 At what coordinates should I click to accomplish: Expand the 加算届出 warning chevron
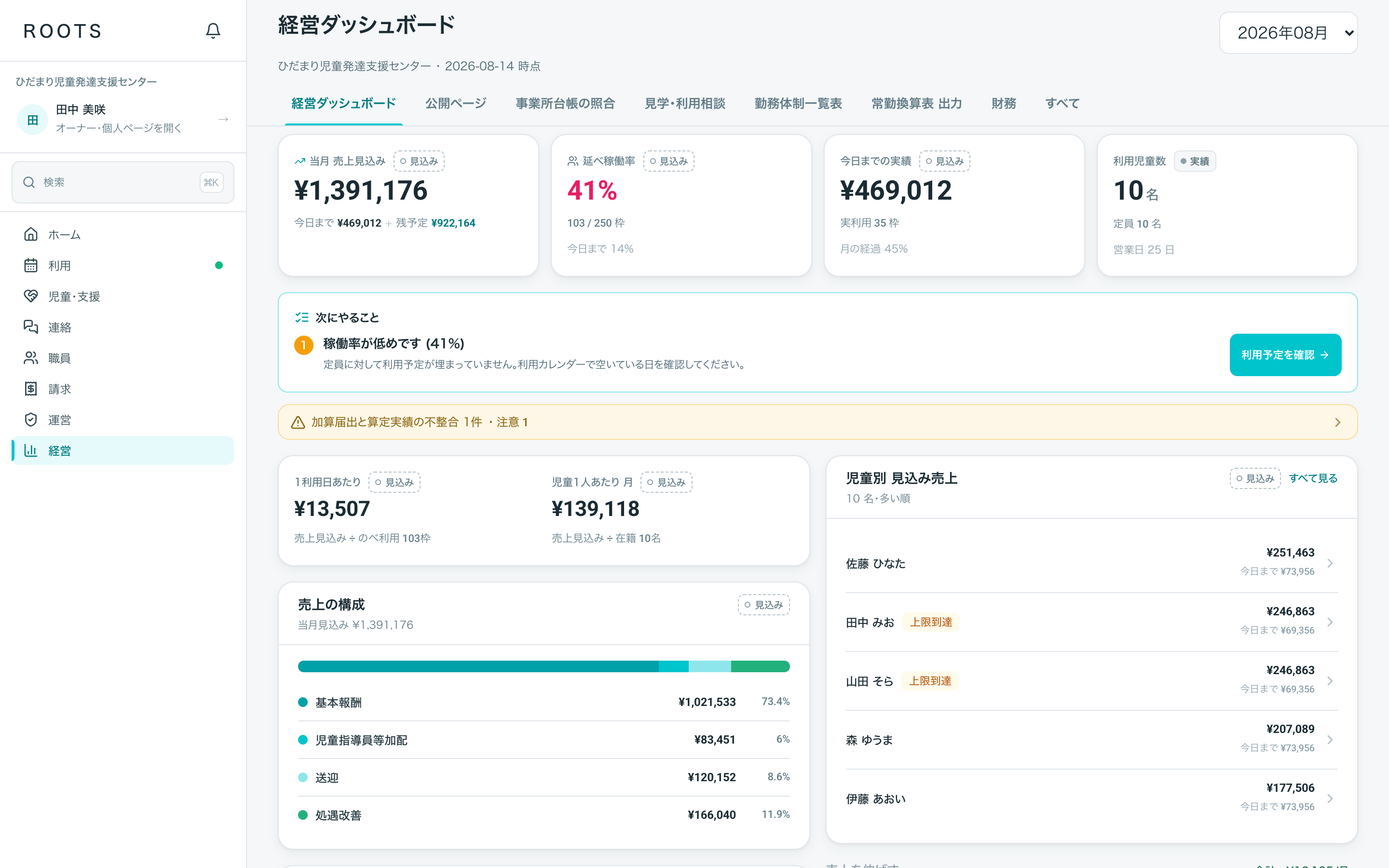click(1338, 422)
